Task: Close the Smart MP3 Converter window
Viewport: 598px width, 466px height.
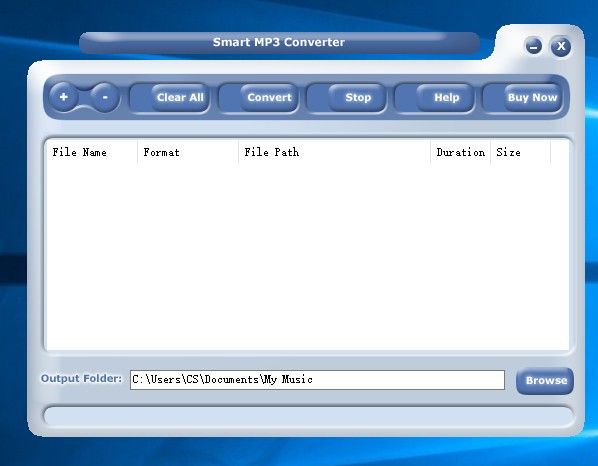Action: (561, 47)
